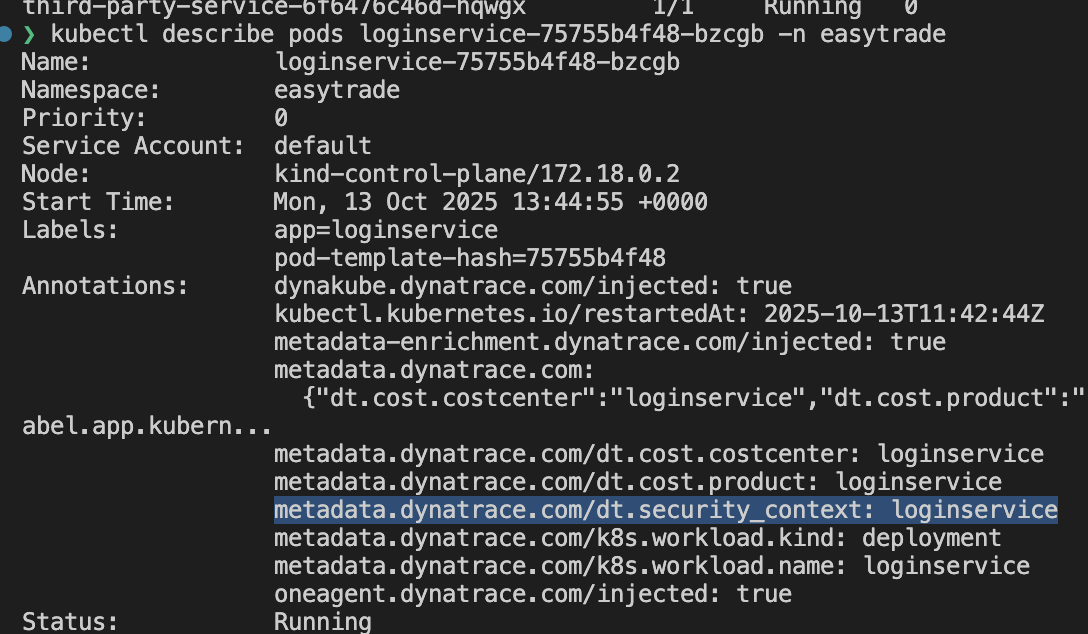Click the kubectl.kubernetes.io/restartedAt annotation
This screenshot has width=1088, height=634.
coord(659,314)
